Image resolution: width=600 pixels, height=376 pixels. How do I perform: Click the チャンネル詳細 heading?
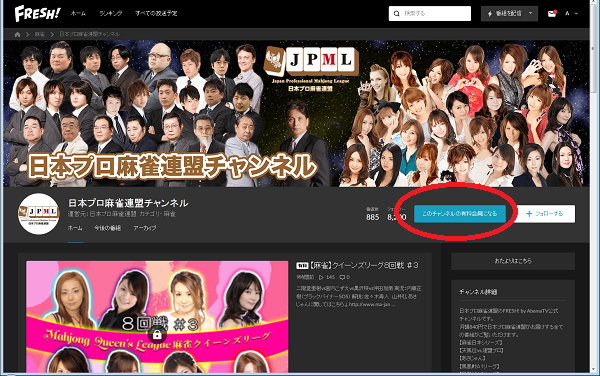478,292
